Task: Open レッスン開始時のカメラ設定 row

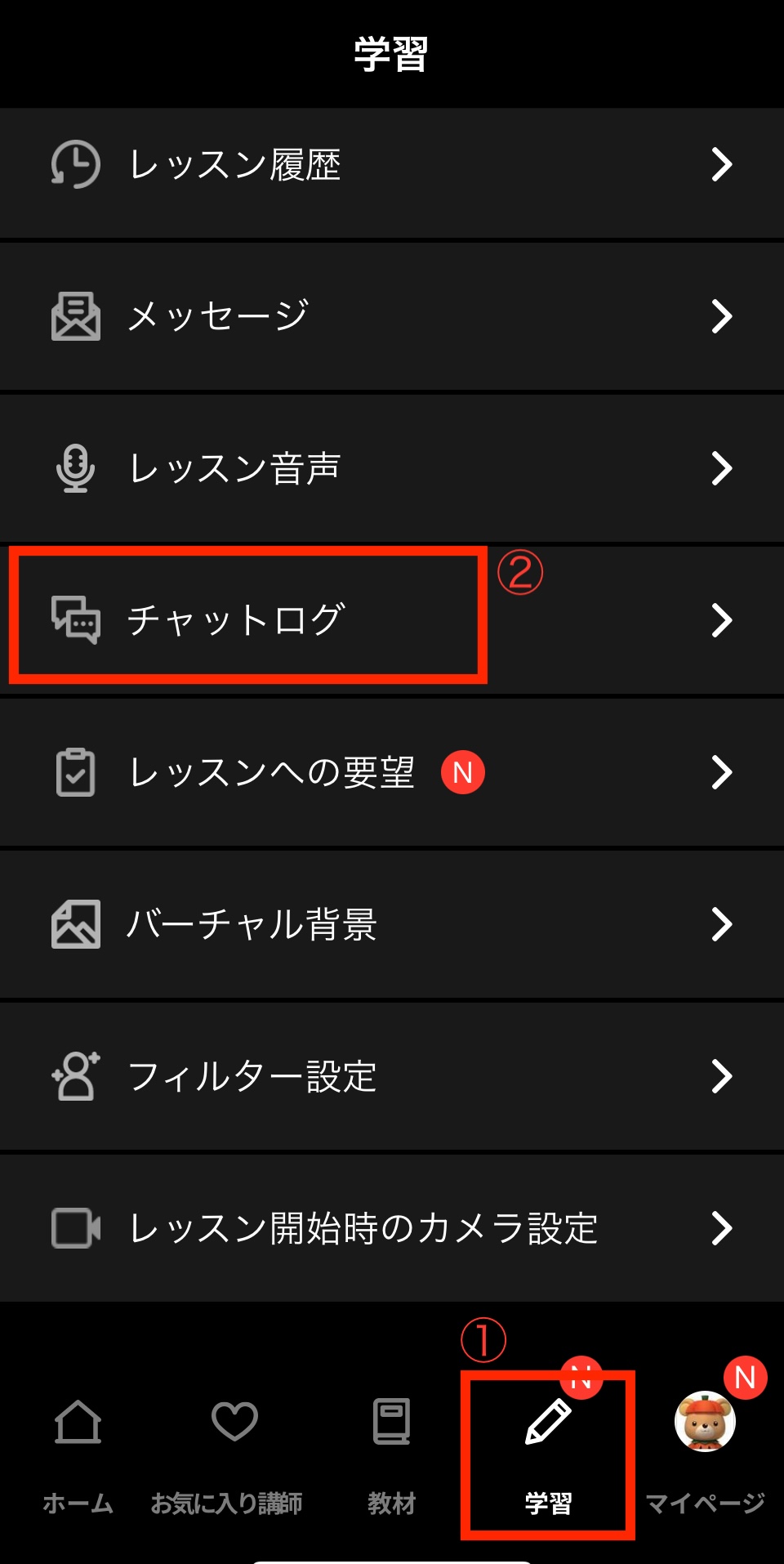Action: pyautogui.click(x=392, y=1228)
